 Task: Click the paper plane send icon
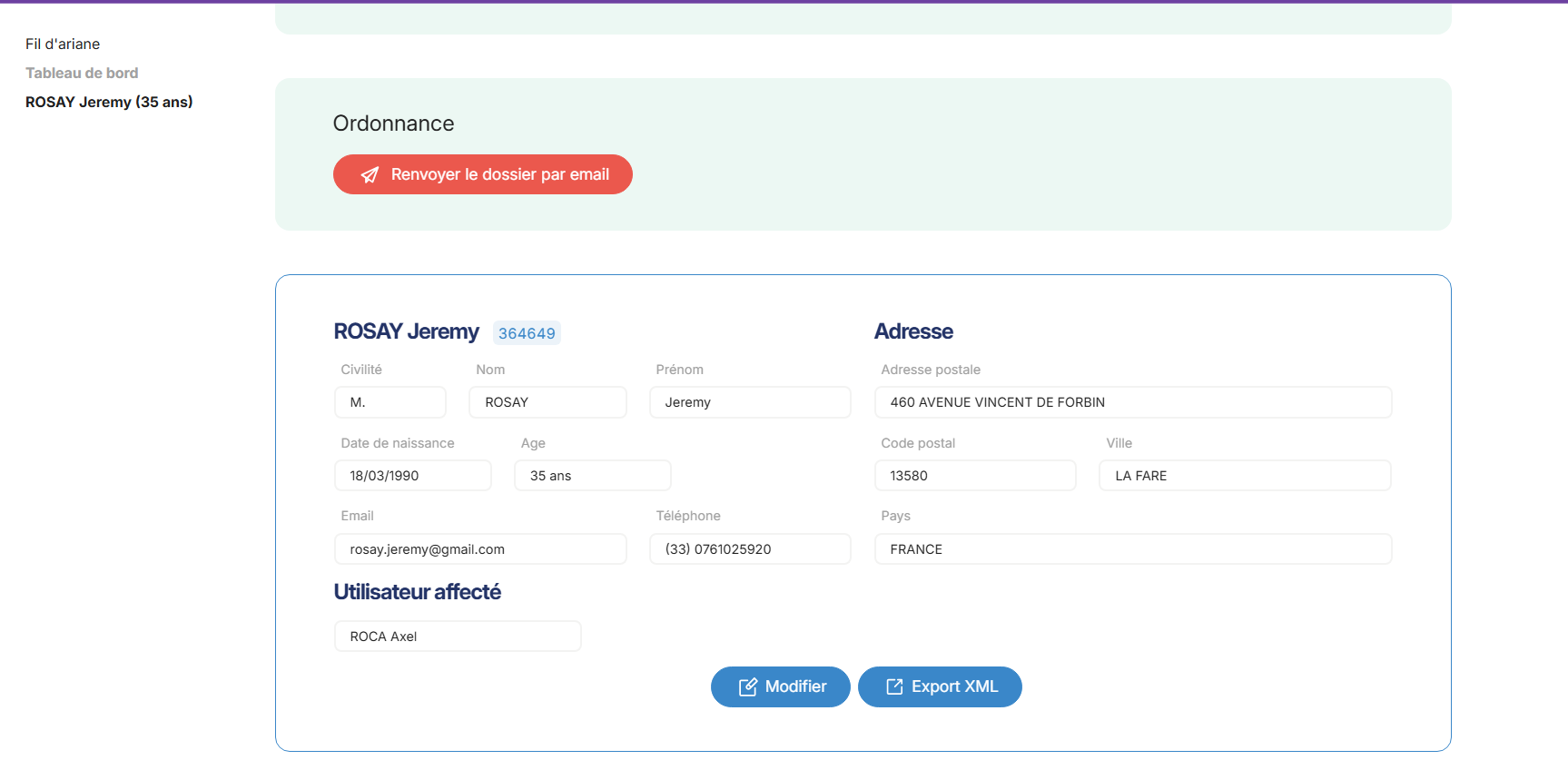(370, 175)
